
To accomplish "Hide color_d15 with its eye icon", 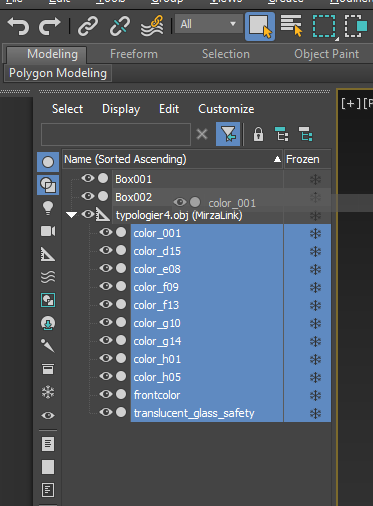I will (106, 250).
